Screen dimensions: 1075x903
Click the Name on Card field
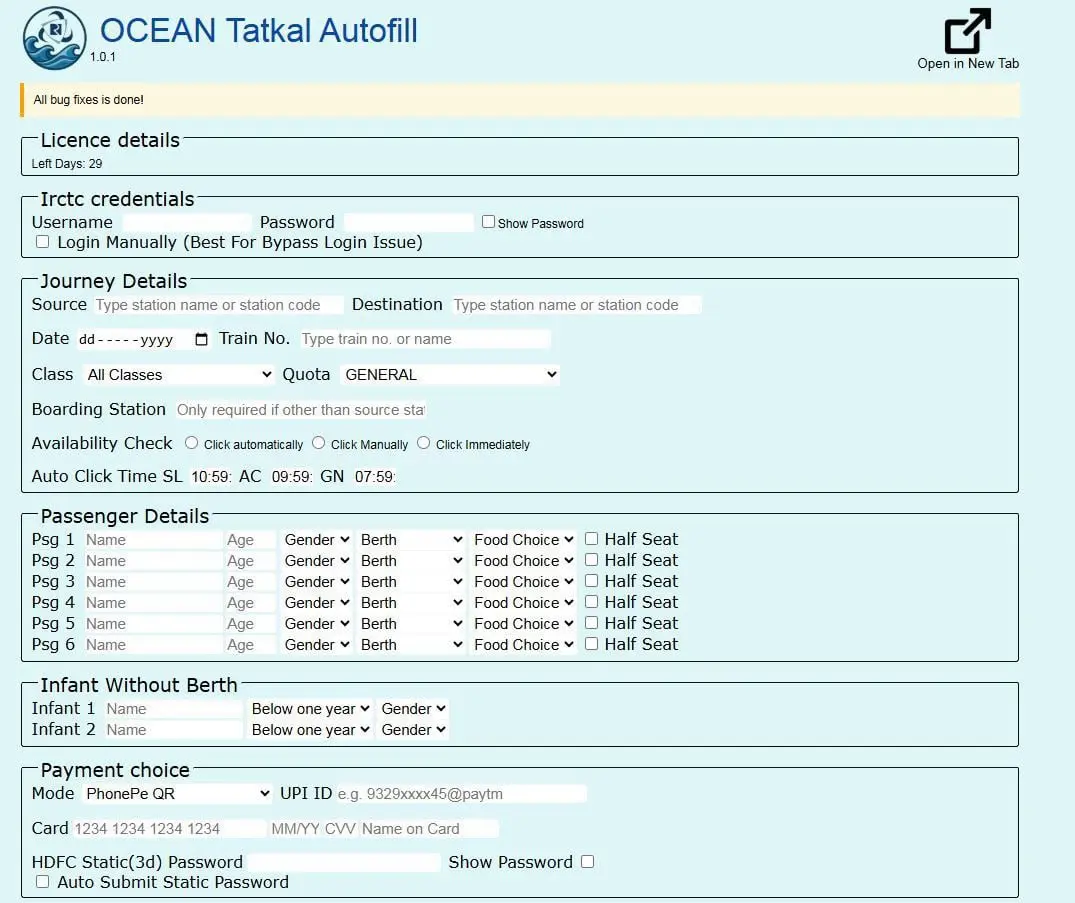[429, 828]
